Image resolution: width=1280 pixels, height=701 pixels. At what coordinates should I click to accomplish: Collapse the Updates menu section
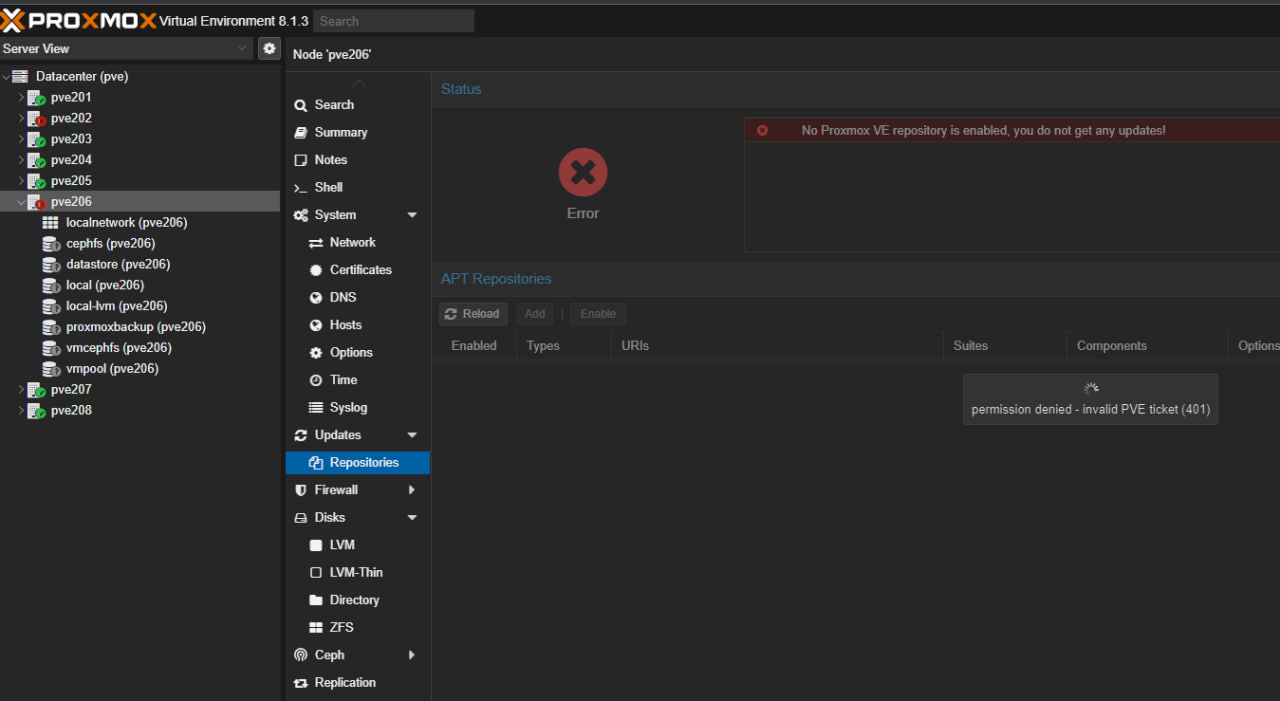click(x=412, y=435)
